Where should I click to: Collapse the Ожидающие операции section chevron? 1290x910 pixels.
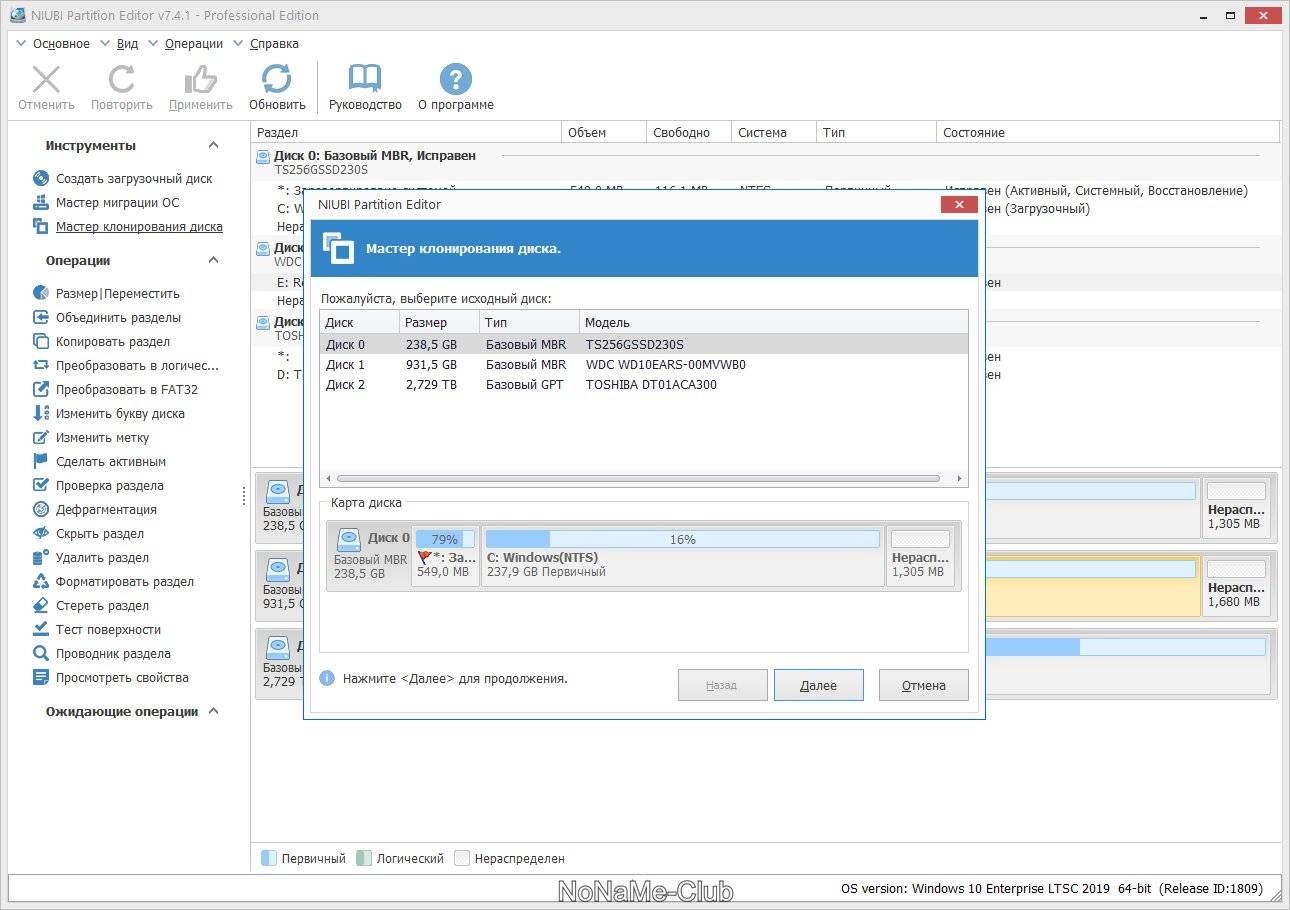coord(213,712)
